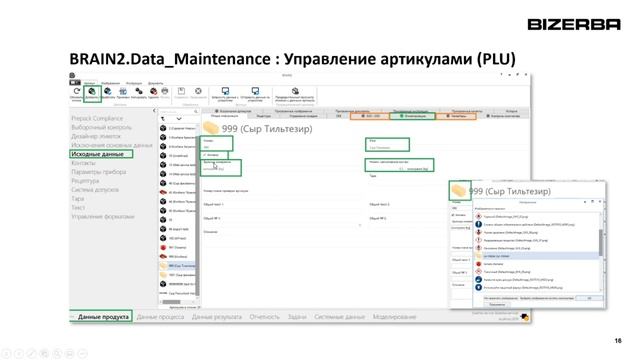640x360 pixels.
Task: Click the cancel cross-circle icon in ribbon
Action: (x=198, y=91)
